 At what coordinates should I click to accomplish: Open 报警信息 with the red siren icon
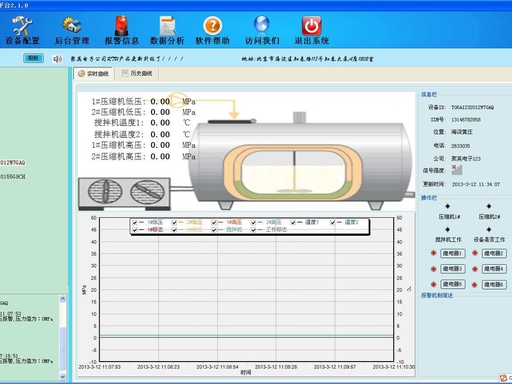point(121,31)
